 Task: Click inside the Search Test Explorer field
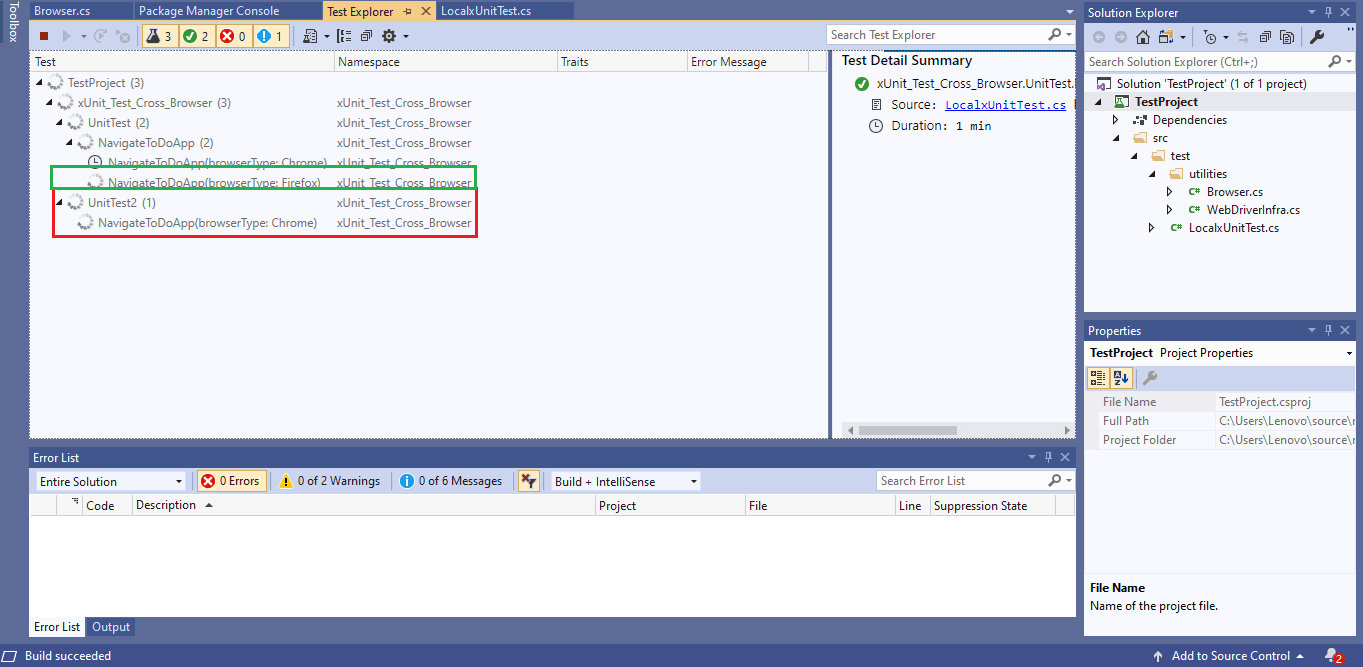click(x=930, y=34)
